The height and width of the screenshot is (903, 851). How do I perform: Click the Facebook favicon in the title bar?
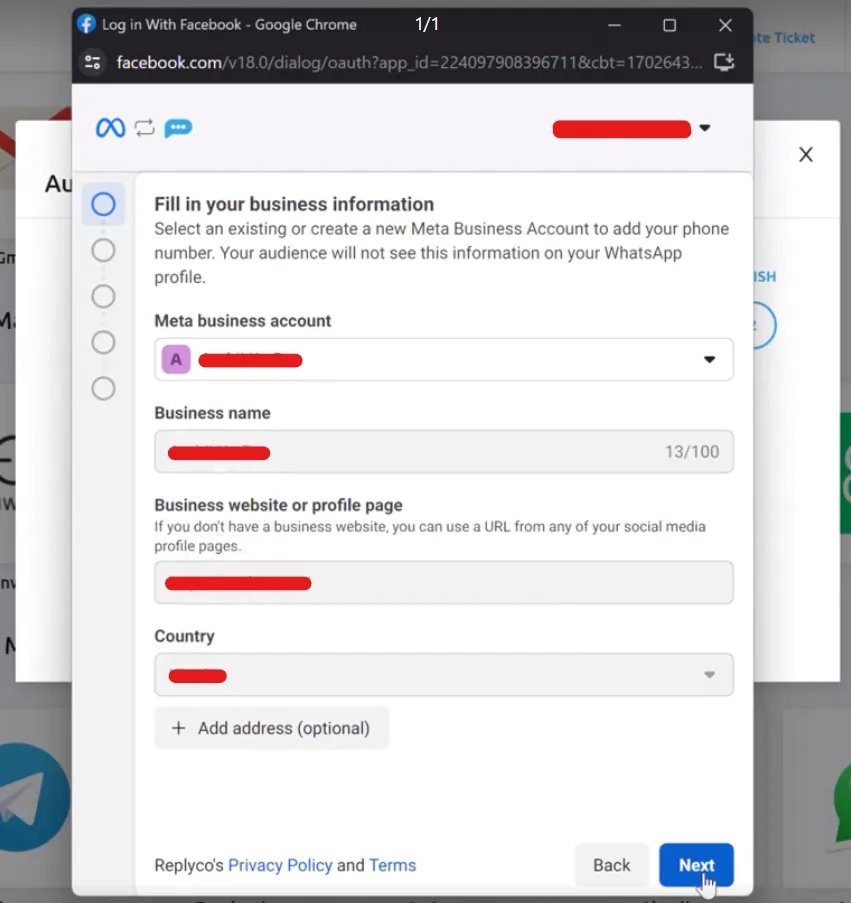[x=86, y=24]
